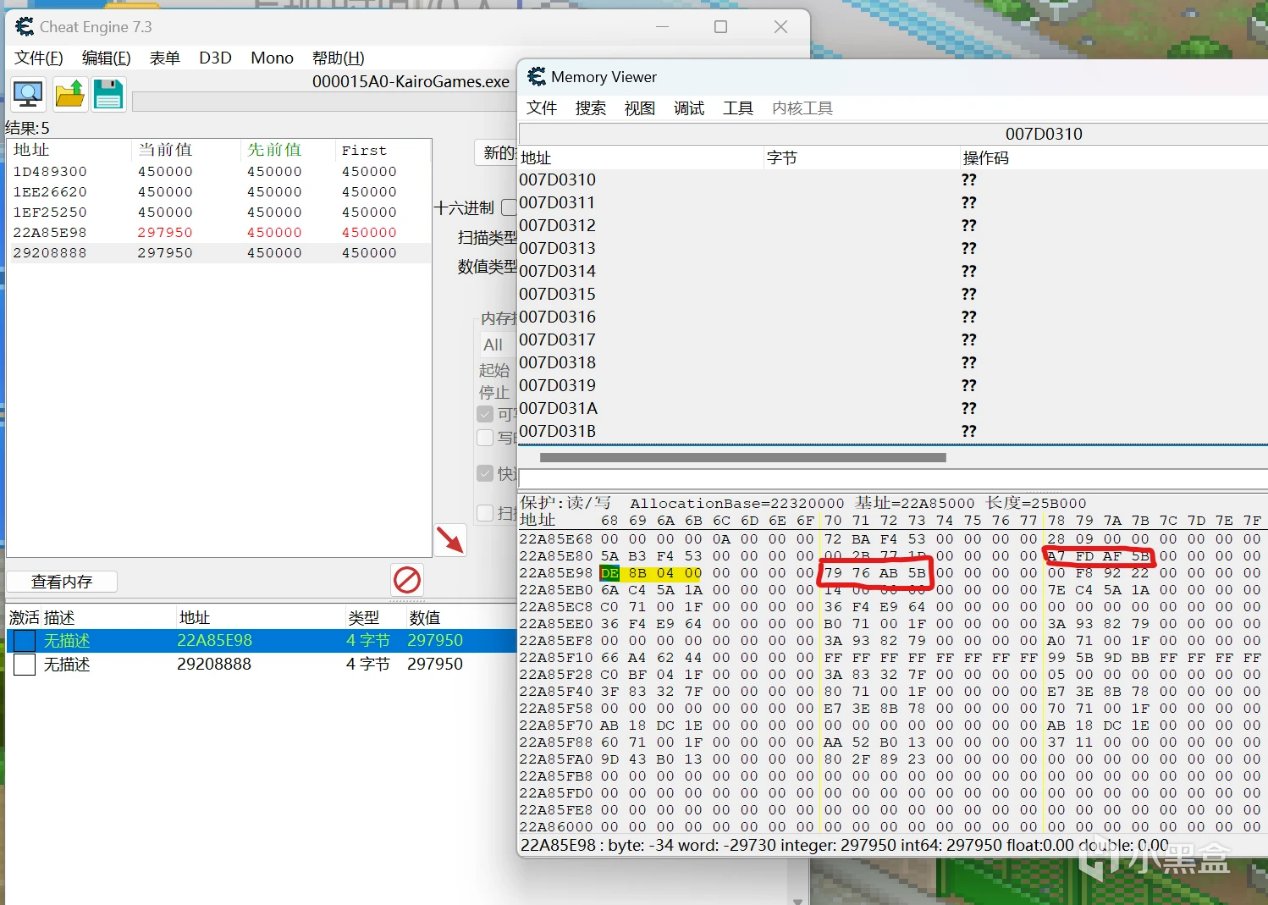This screenshot has width=1268, height=905.
Task: Open the 工具 menu in Memory Viewer
Action: pyautogui.click(x=738, y=108)
